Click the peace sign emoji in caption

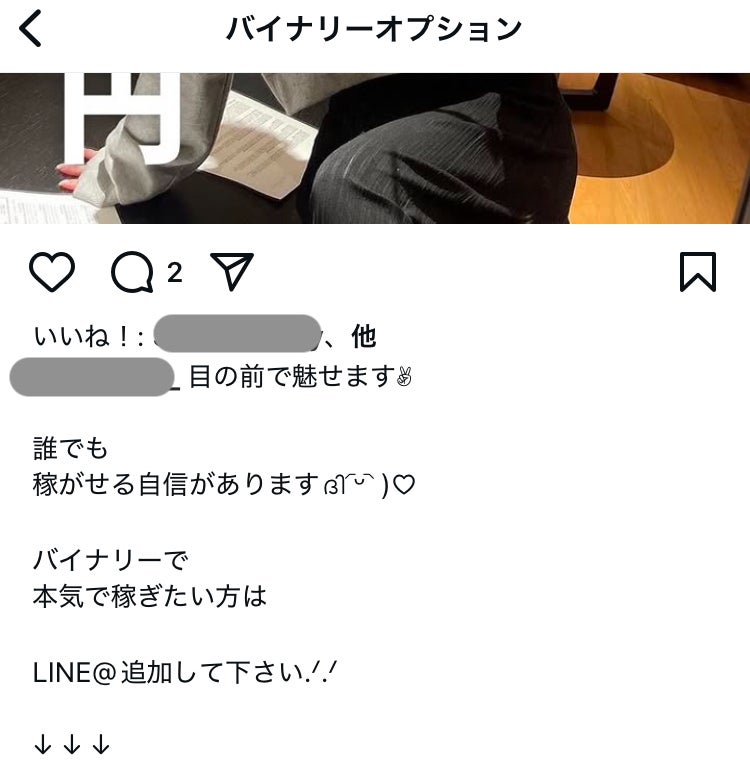click(404, 377)
